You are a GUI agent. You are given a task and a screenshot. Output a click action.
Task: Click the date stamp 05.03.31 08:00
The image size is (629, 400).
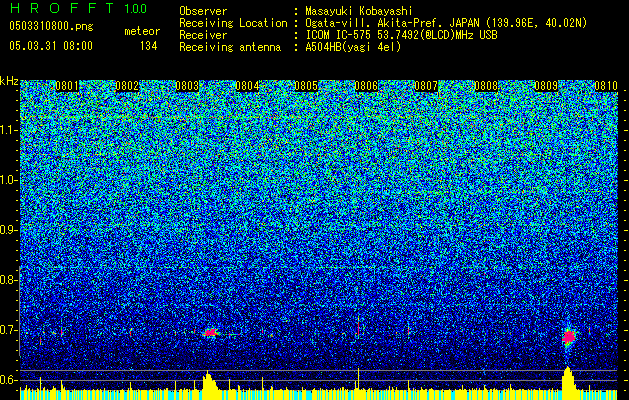(x=51, y=46)
